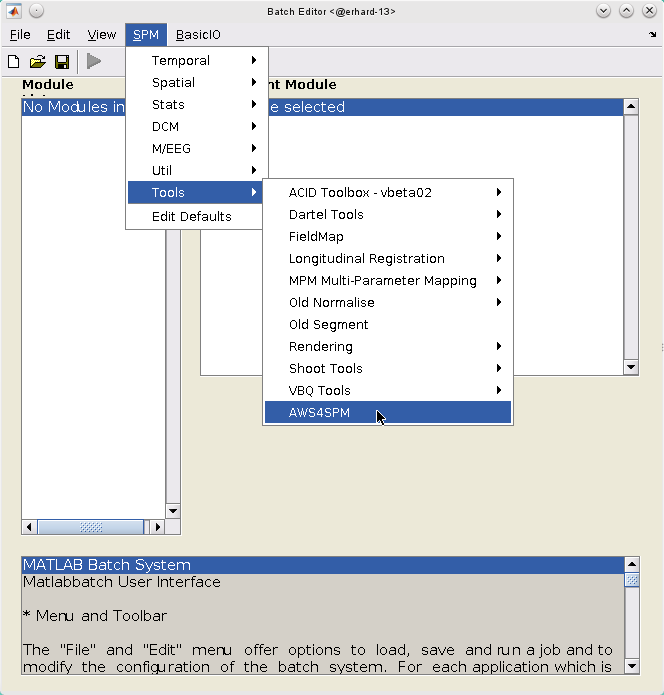Click the Save Batch floppy icon

(62, 62)
